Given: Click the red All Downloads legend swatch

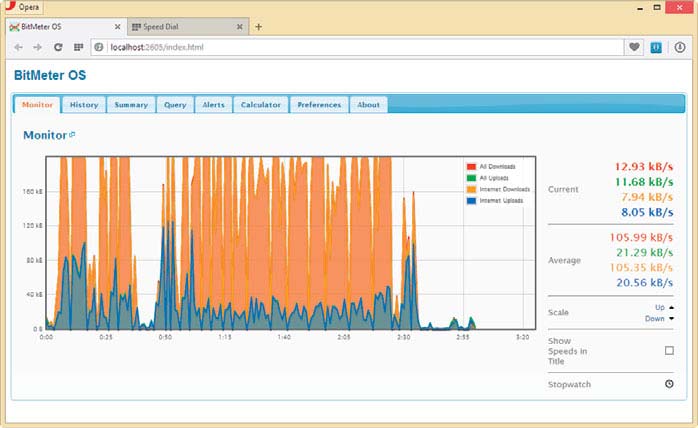Looking at the screenshot, I should pyautogui.click(x=471, y=167).
